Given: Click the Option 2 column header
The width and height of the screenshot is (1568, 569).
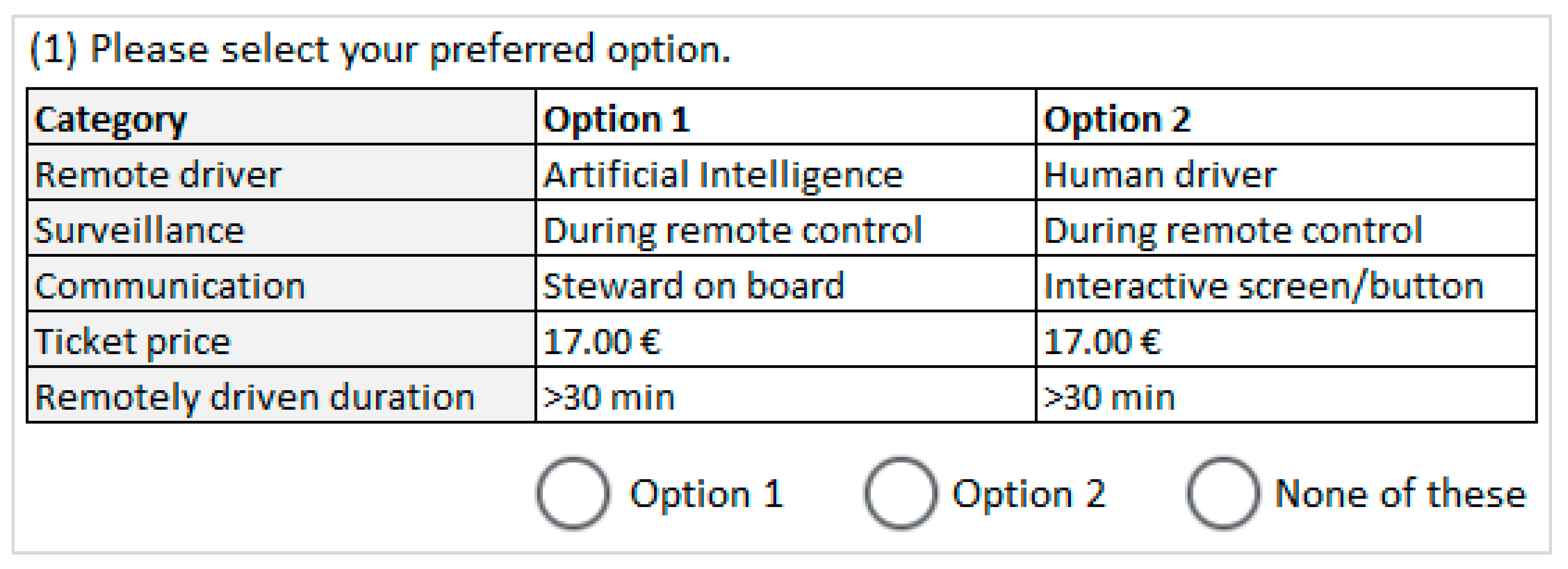Looking at the screenshot, I should 1117,119.
